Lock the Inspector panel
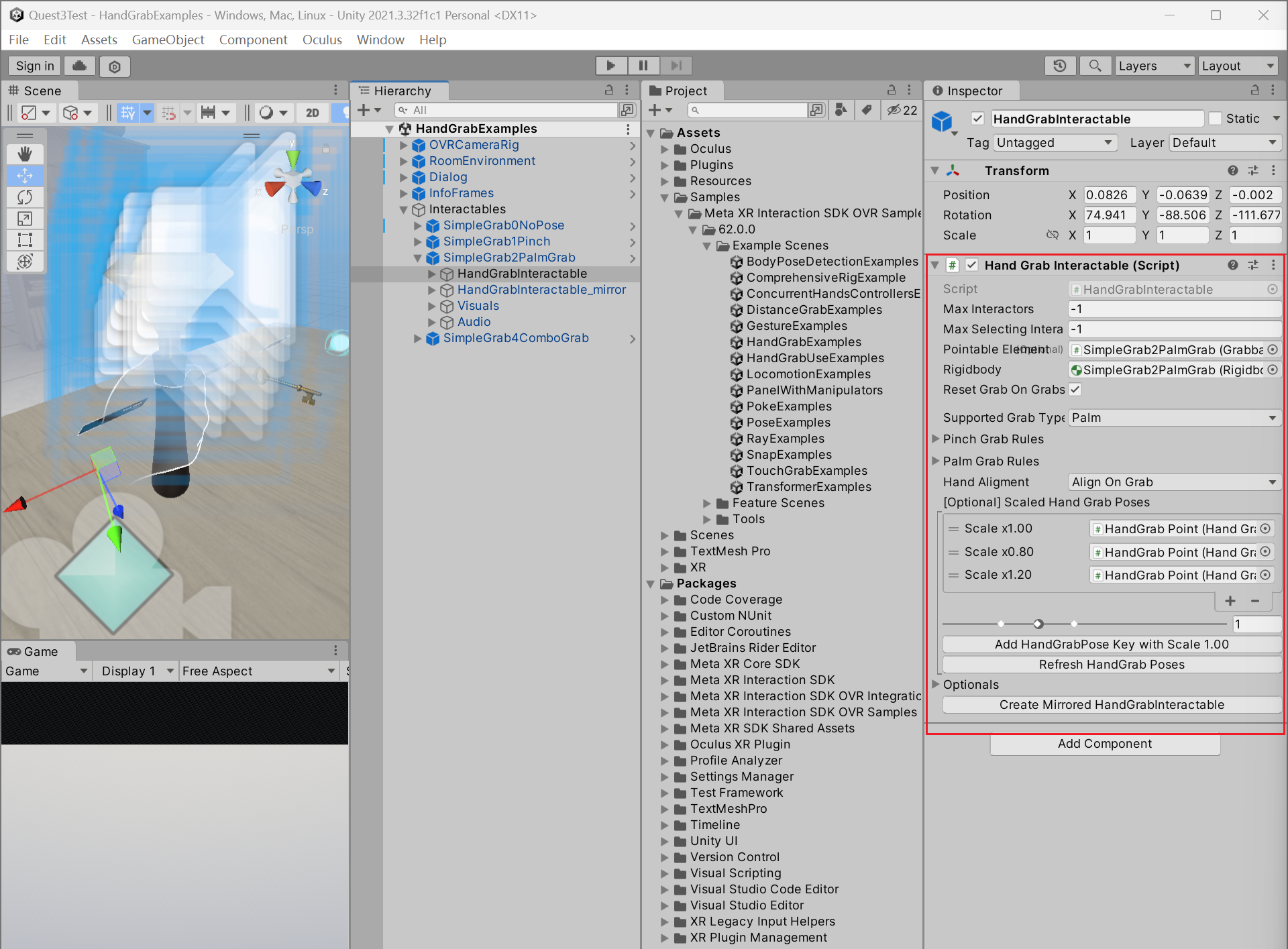The image size is (1288, 949). coord(1254,90)
